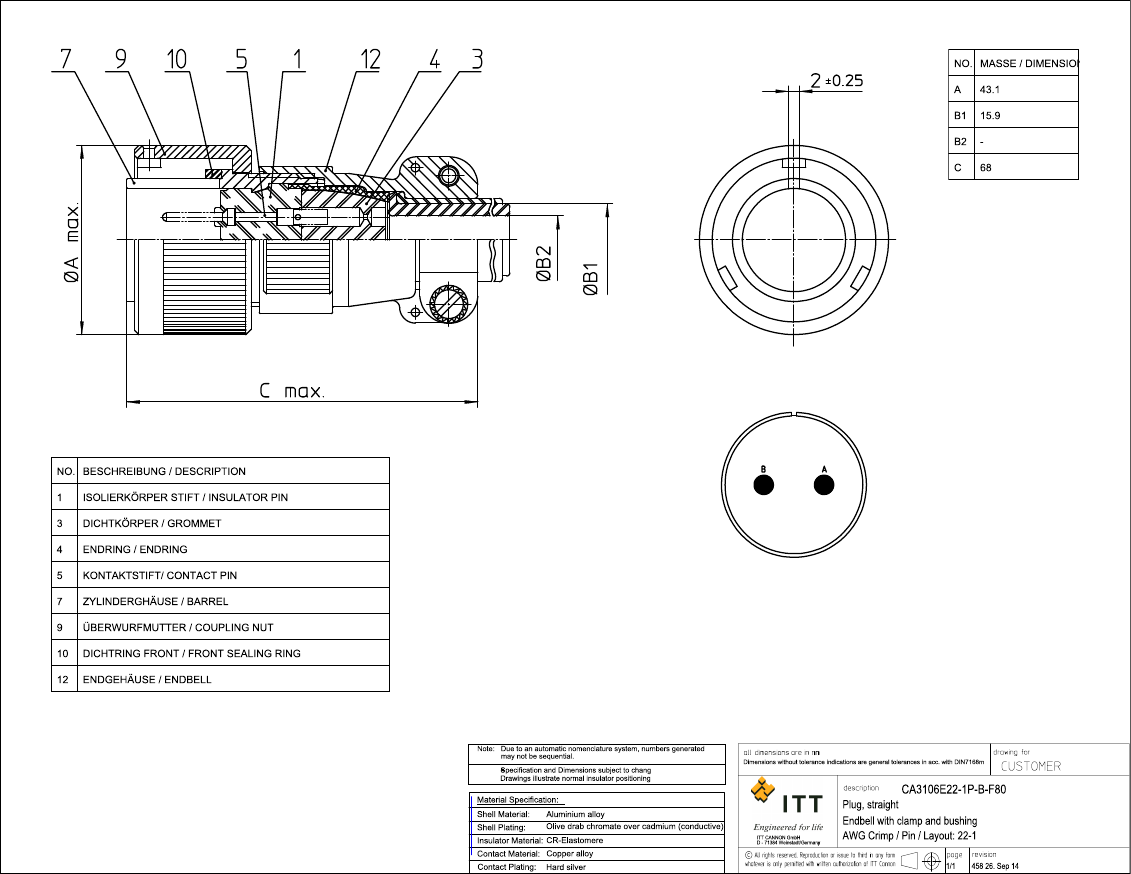Select callout number 4 above the connector drawing

point(434,59)
